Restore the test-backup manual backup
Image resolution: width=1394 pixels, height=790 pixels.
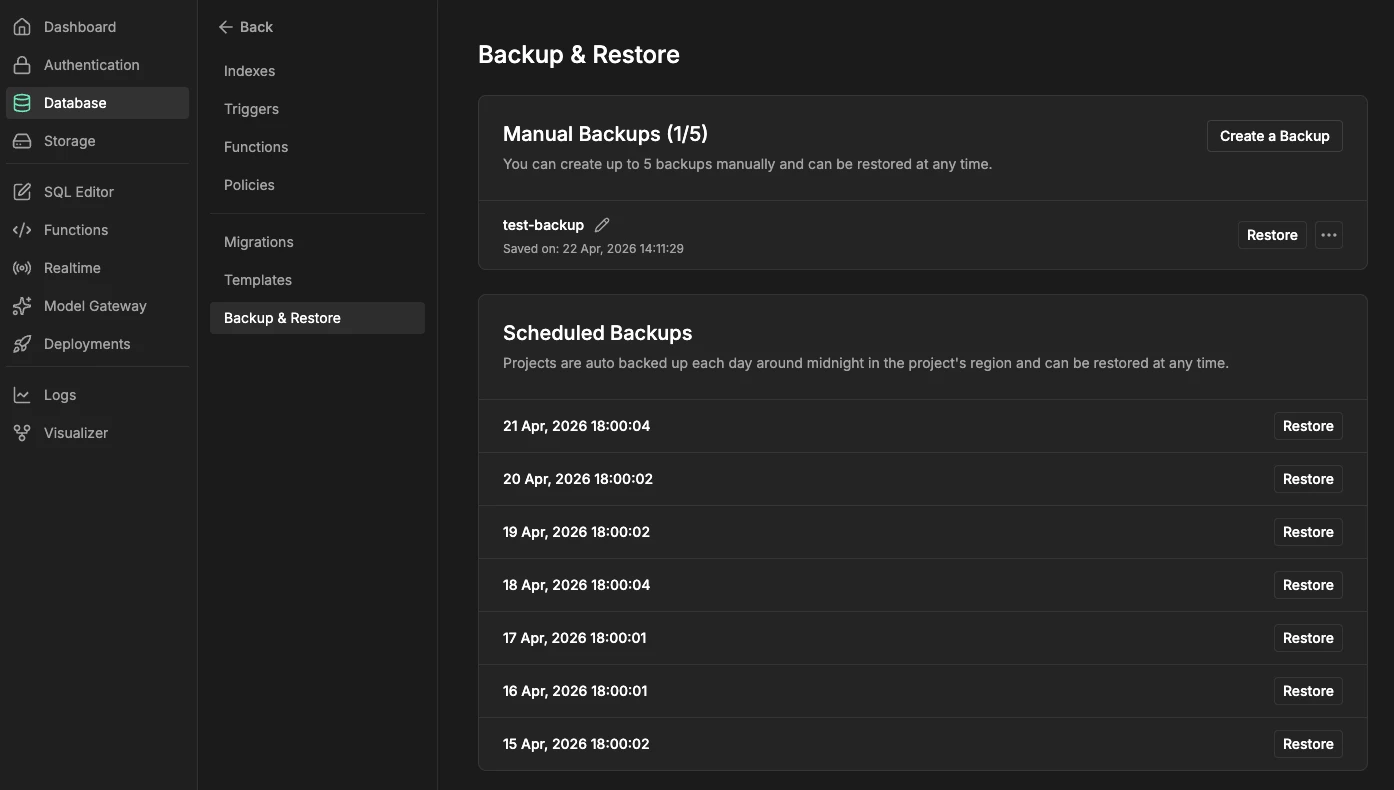point(1271,234)
